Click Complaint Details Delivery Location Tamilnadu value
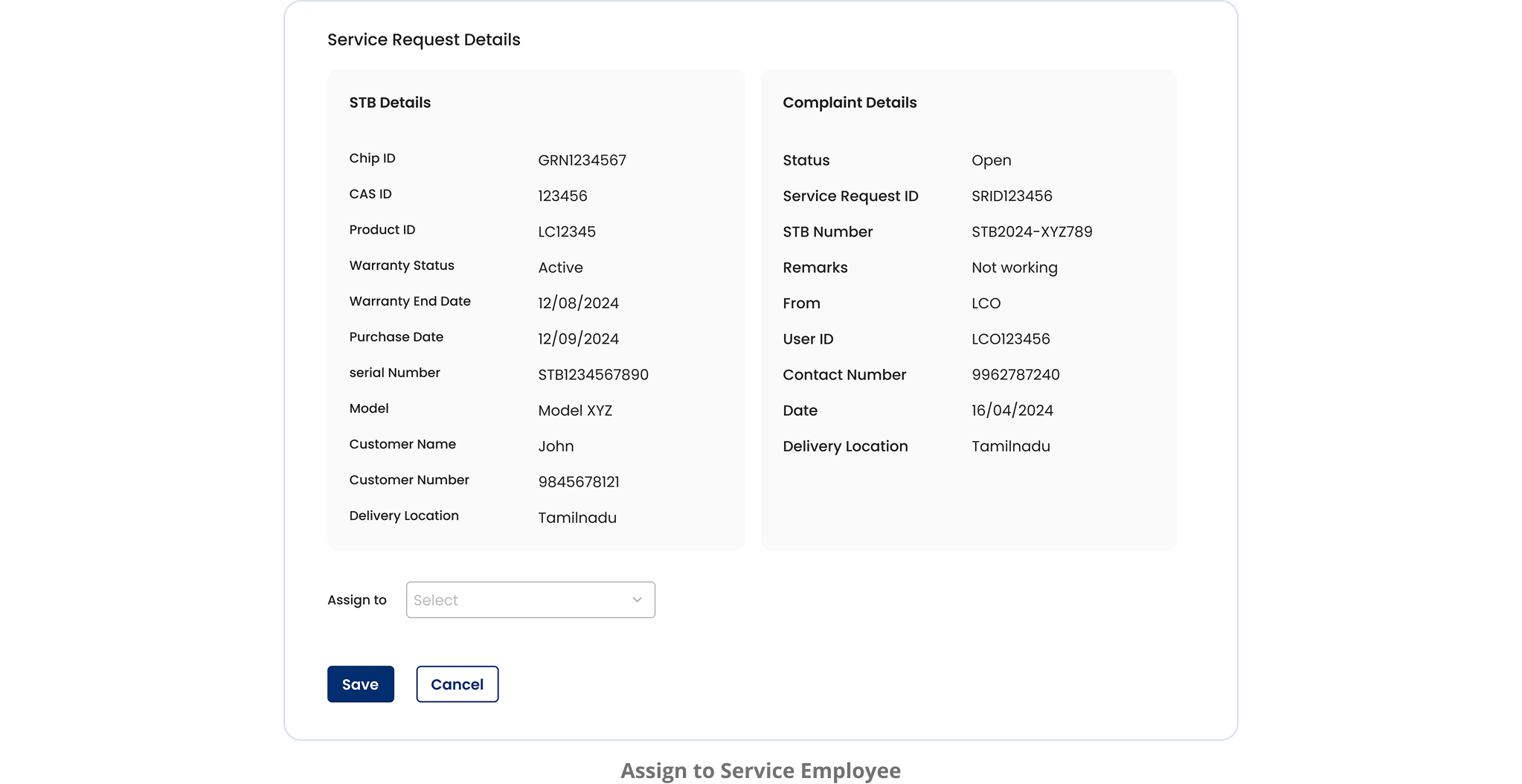 1011,446
